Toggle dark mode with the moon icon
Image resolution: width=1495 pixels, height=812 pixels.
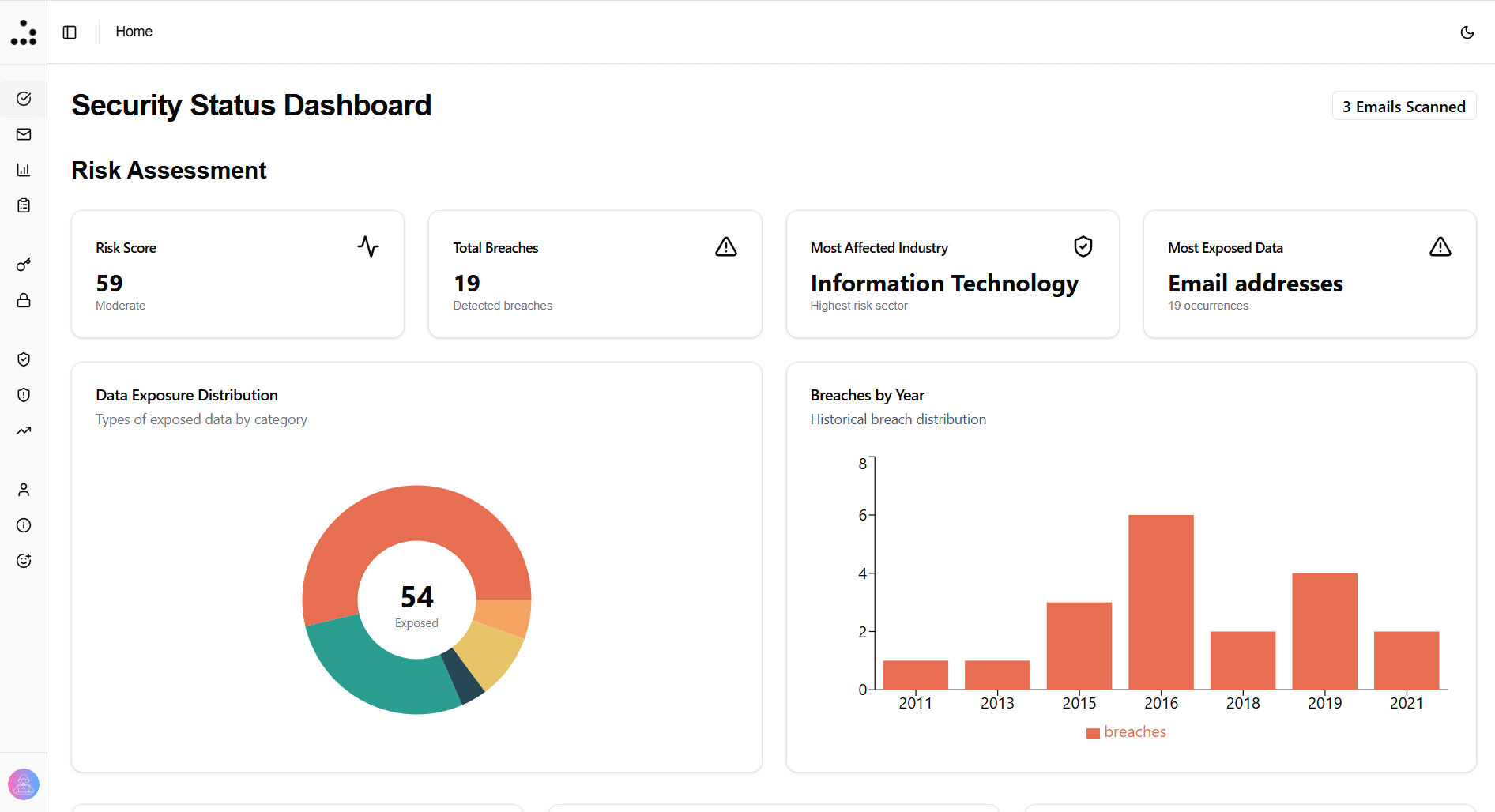click(1467, 32)
